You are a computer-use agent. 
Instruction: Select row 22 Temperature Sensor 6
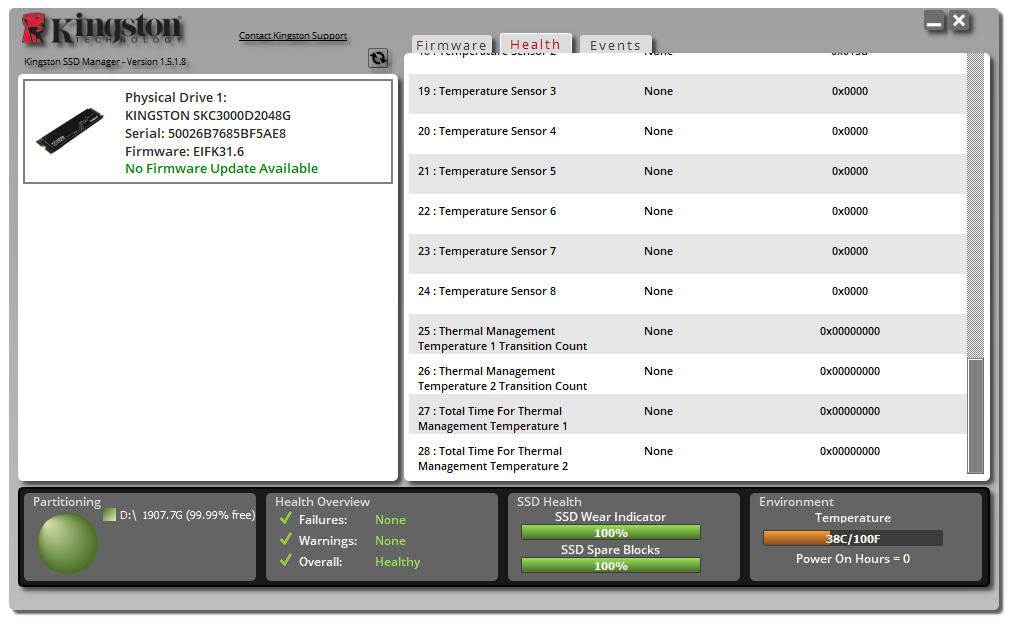pyautogui.click(x=687, y=212)
